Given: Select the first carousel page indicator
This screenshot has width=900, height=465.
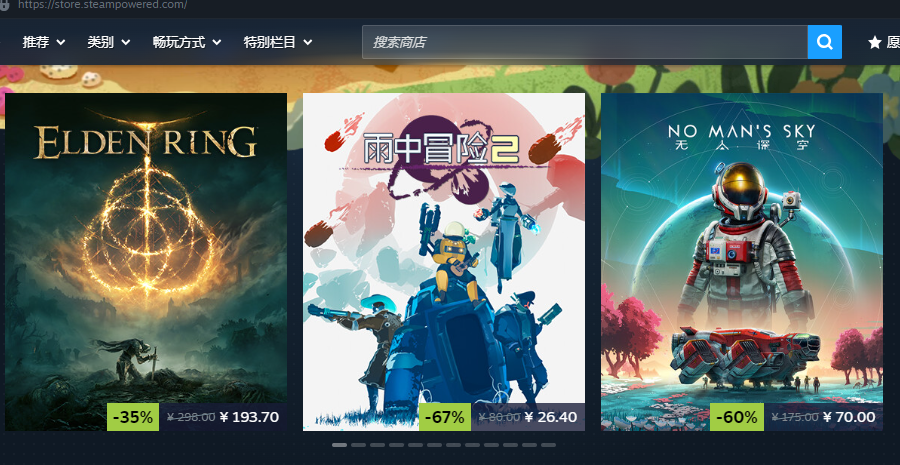Looking at the screenshot, I should pos(339,445).
